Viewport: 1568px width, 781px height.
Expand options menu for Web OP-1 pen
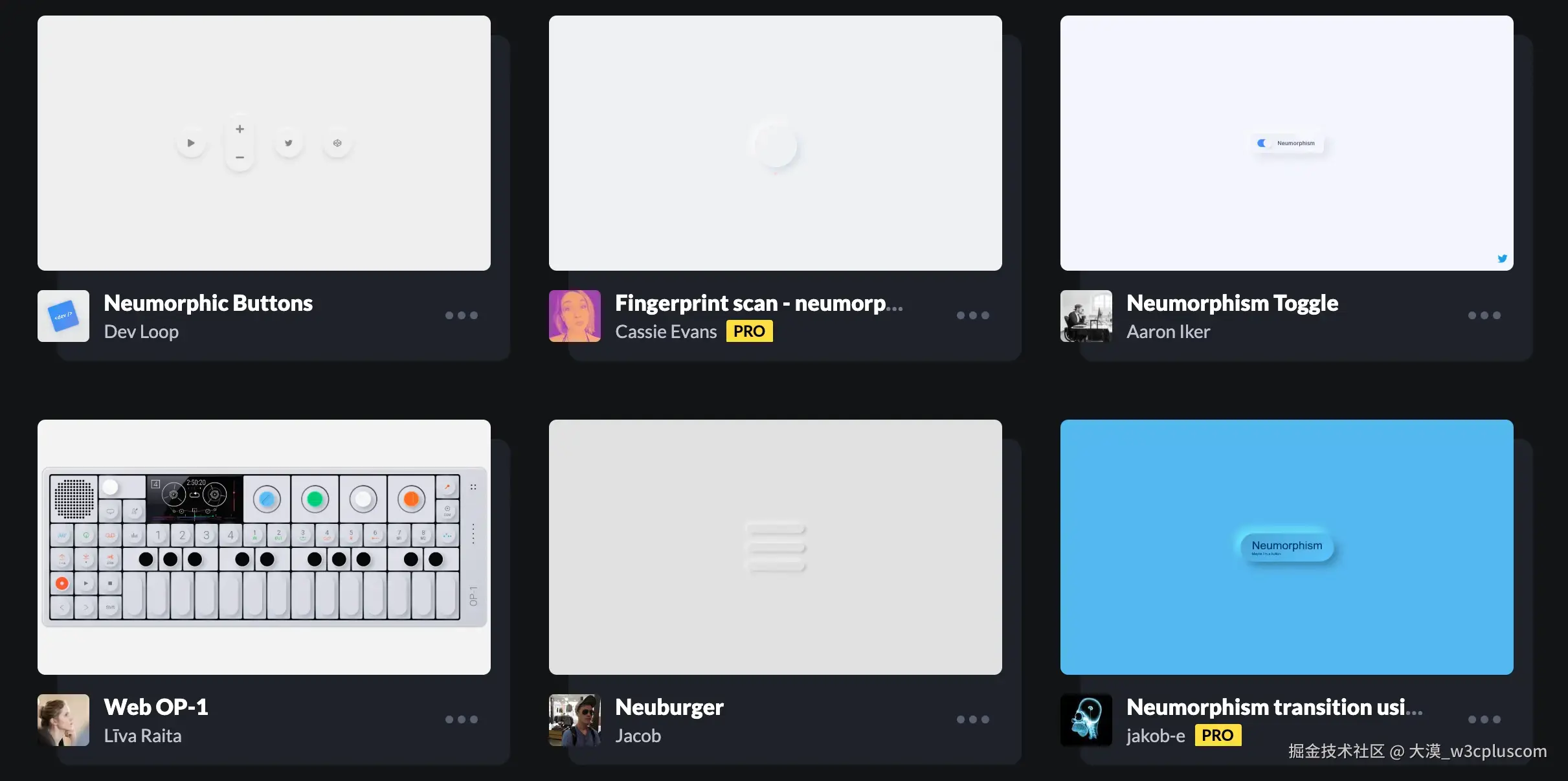point(462,719)
